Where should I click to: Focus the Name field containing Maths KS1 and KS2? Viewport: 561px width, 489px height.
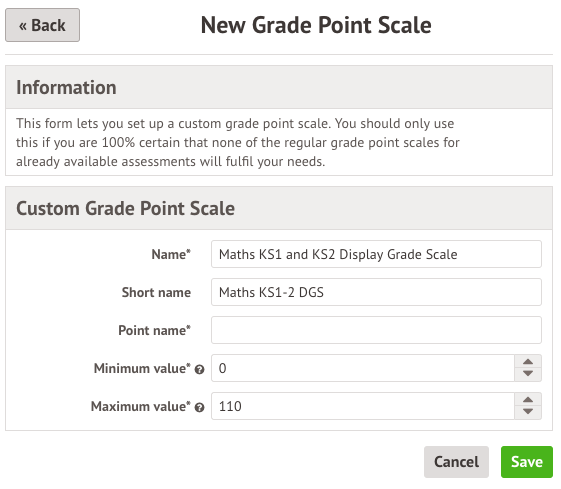pos(376,254)
